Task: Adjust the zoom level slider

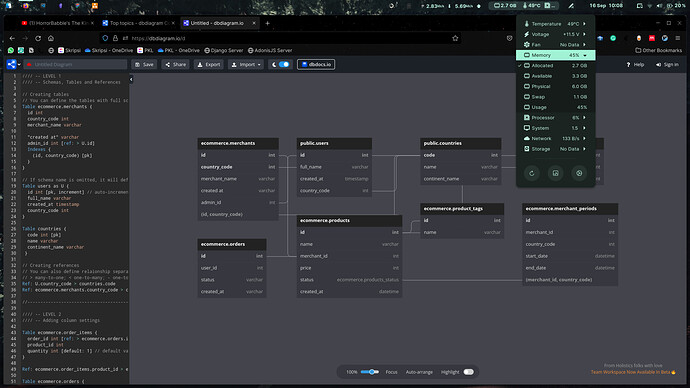Action: pos(369,372)
